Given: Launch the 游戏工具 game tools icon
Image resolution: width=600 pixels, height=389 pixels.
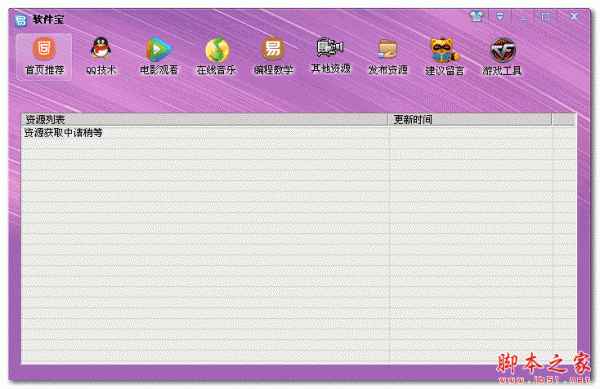Looking at the screenshot, I should tap(502, 57).
